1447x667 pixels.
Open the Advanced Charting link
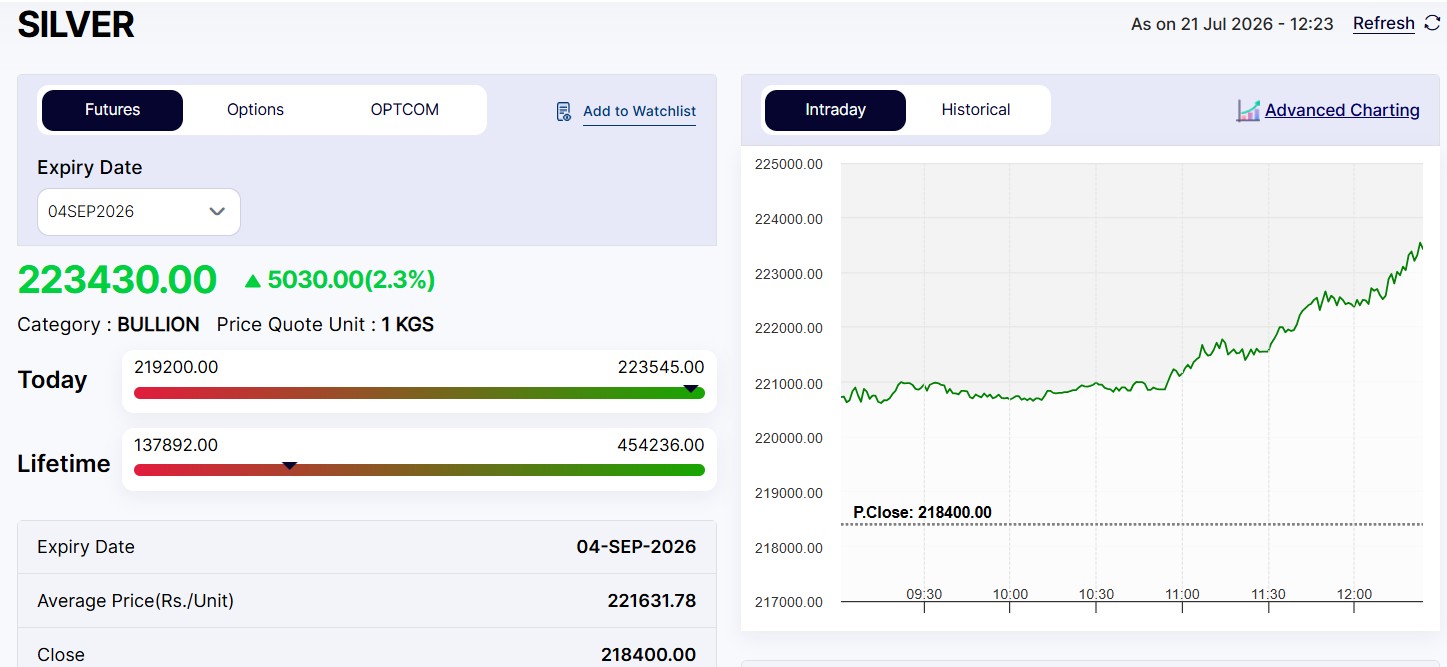pyautogui.click(x=1342, y=110)
